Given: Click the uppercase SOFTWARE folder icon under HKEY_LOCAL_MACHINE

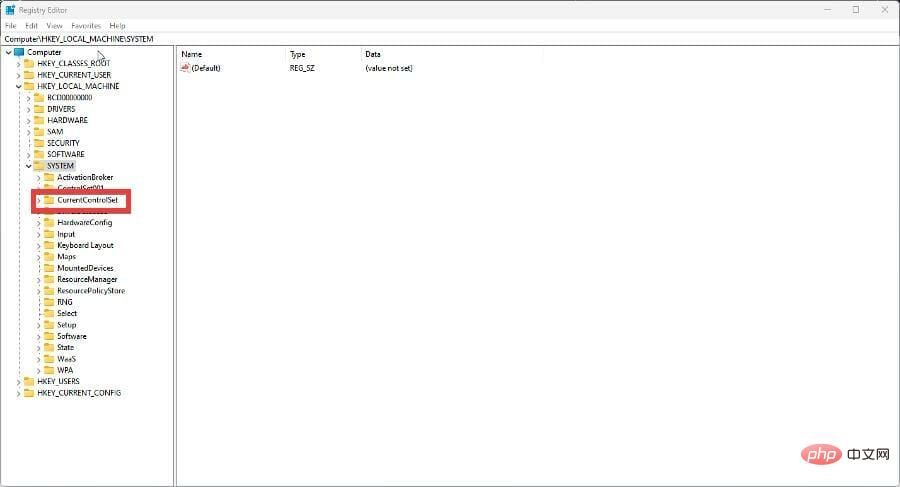Looking at the screenshot, I should point(39,154).
